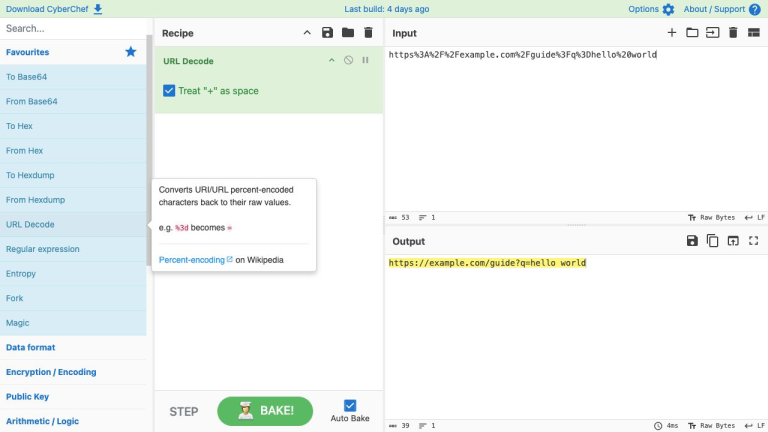Click the Download CyberChef arrow icon
The image size is (768, 432).
click(x=98, y=9)
